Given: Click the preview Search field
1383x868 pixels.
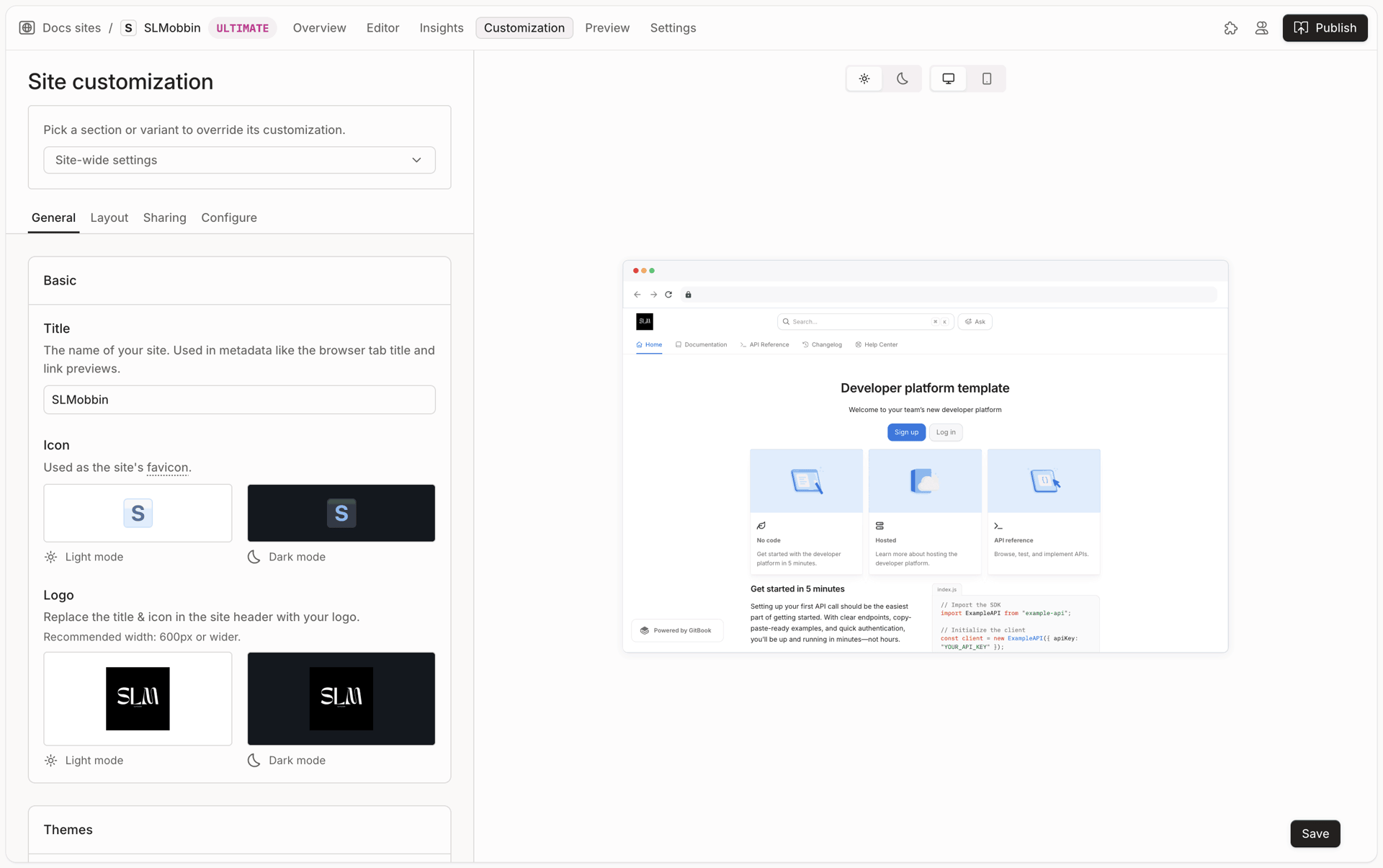Looking at the screenshot, I should (x=866, y=322).
